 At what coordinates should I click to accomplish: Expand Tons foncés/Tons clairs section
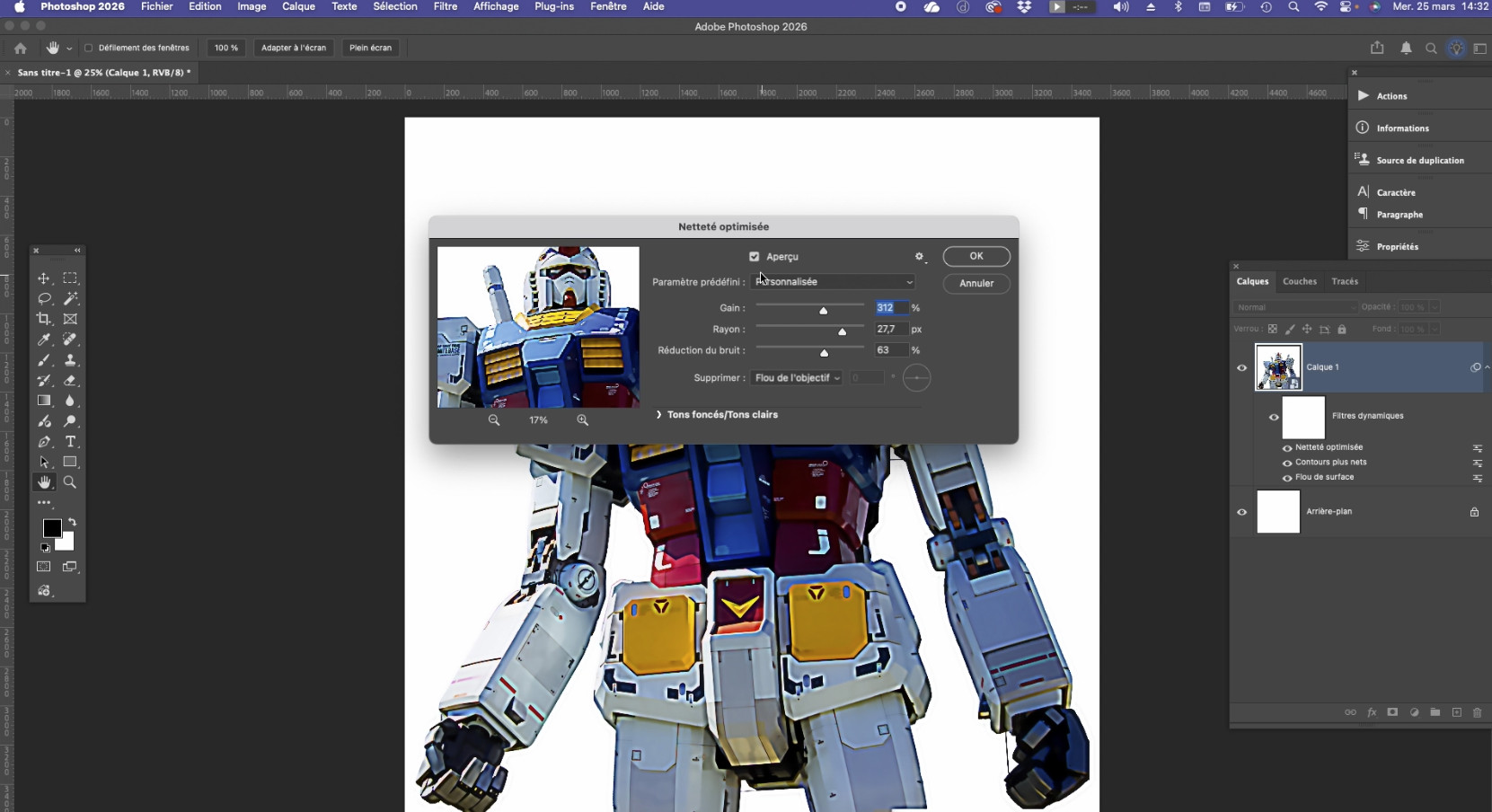coord(658,415)
